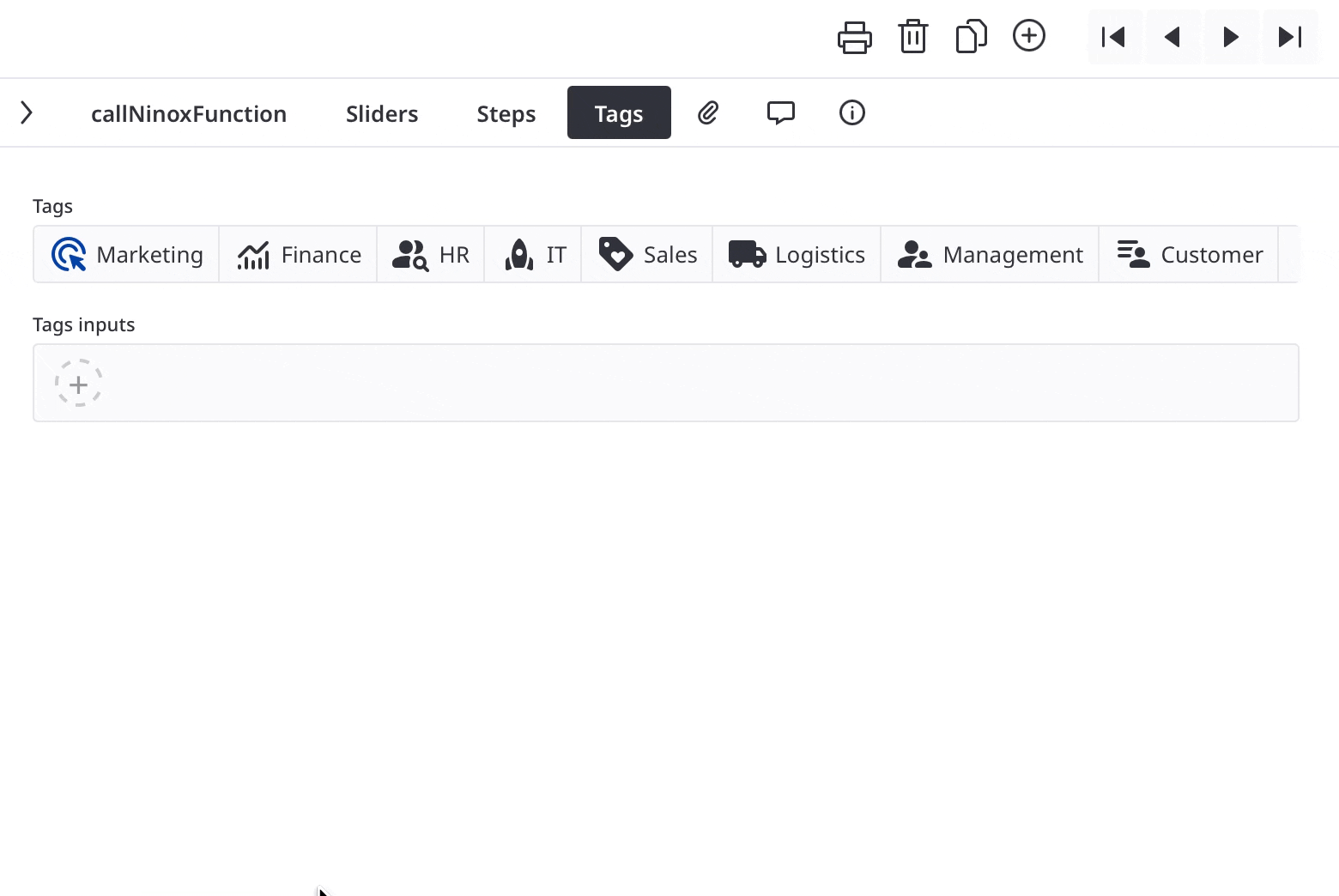1339x896 pixels.
Task: Toggle the Management tag
Action: click(990, 254)
